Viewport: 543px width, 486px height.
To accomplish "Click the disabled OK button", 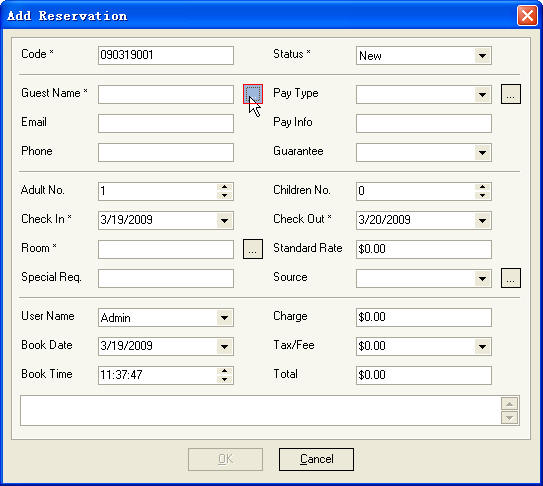I will tap(225, 459).
